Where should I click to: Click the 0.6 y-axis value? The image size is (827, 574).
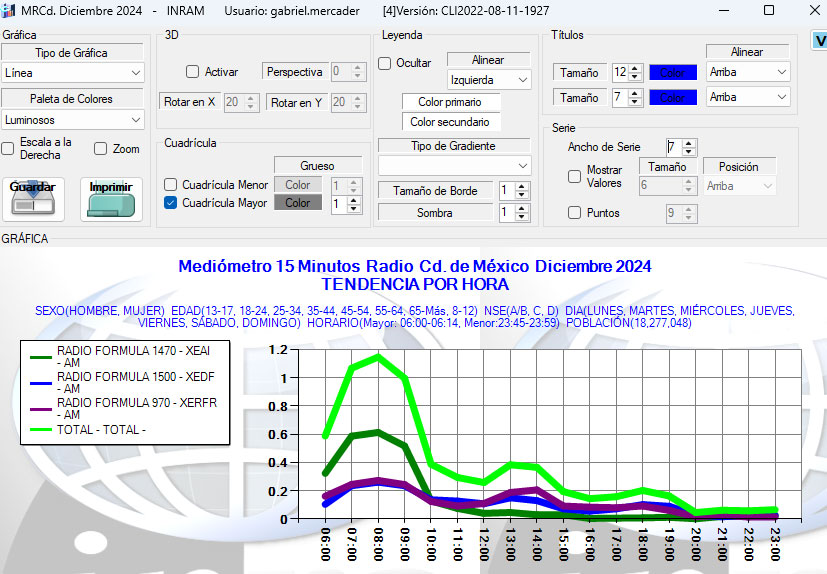point(278,435)
